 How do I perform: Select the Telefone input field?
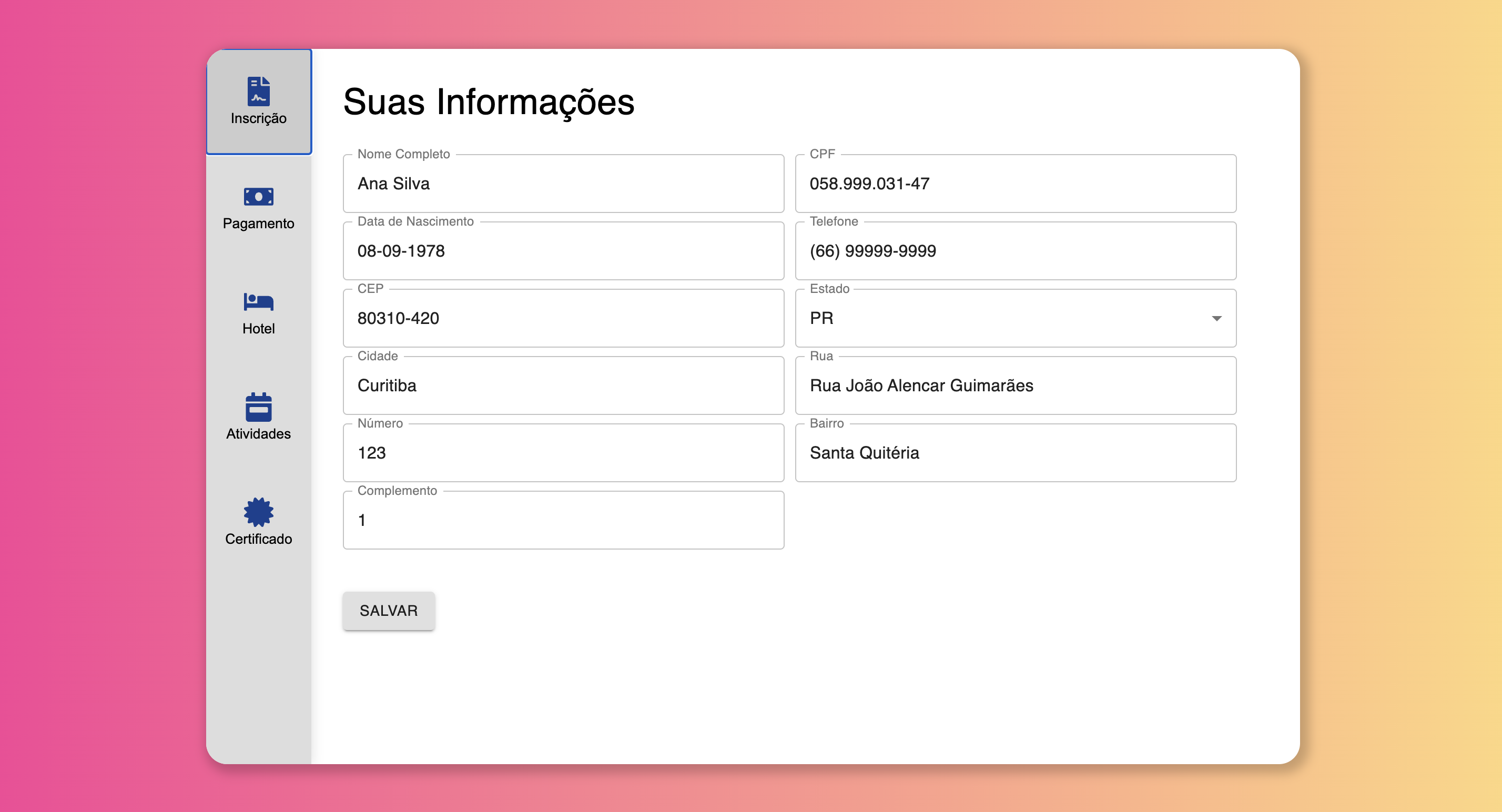1015,251
